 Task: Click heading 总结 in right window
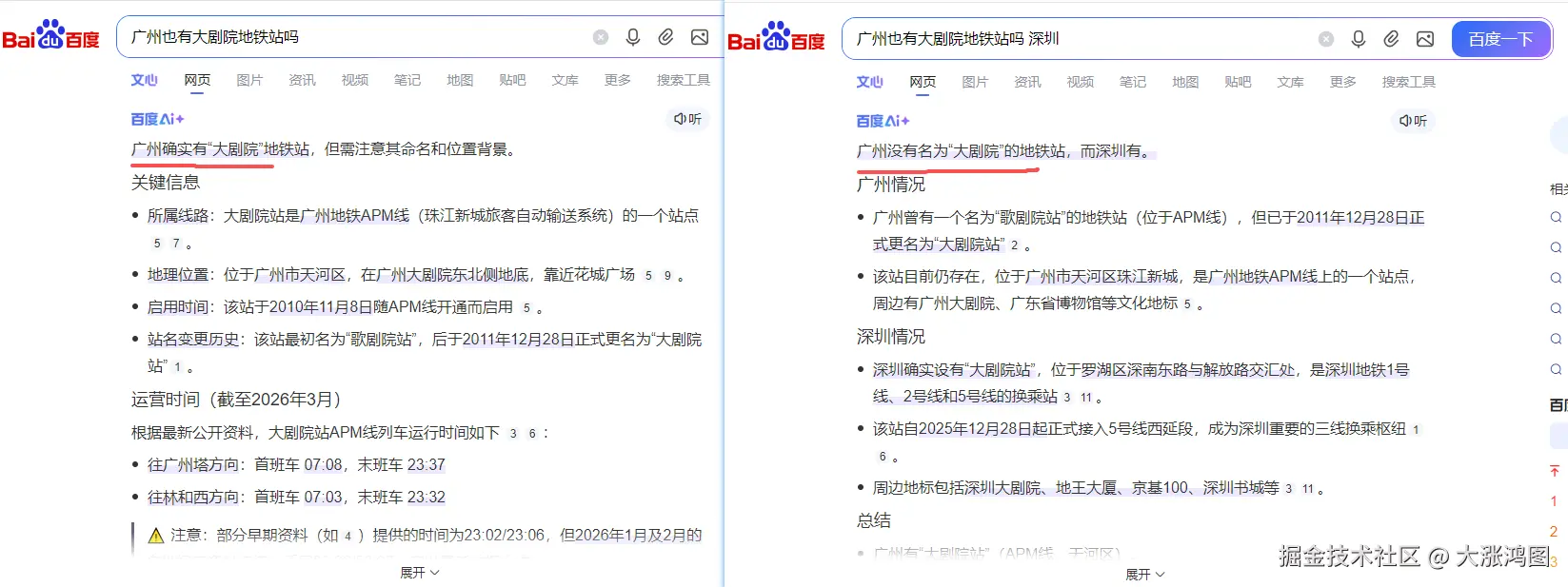874,520
